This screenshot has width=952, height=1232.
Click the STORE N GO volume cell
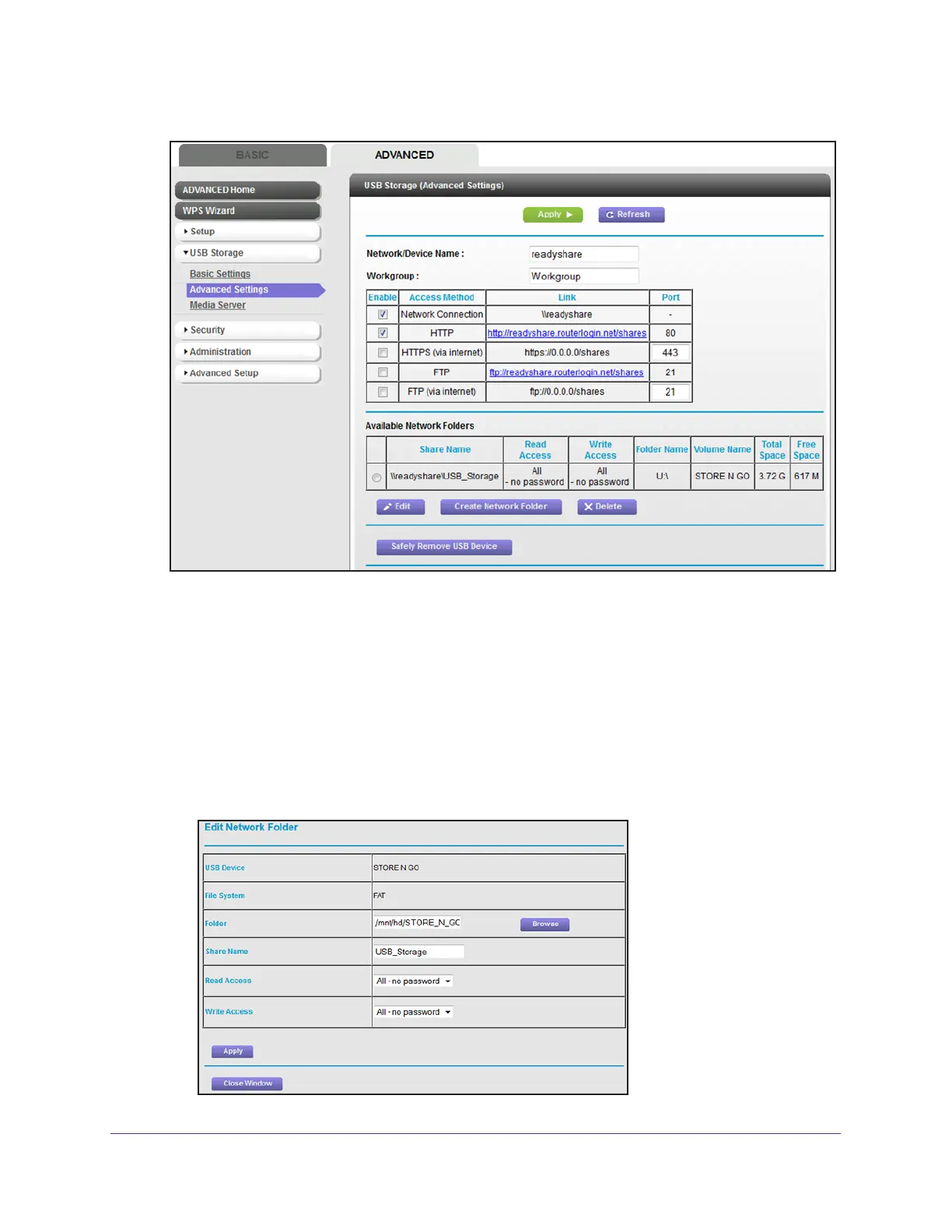click(723, 476)
